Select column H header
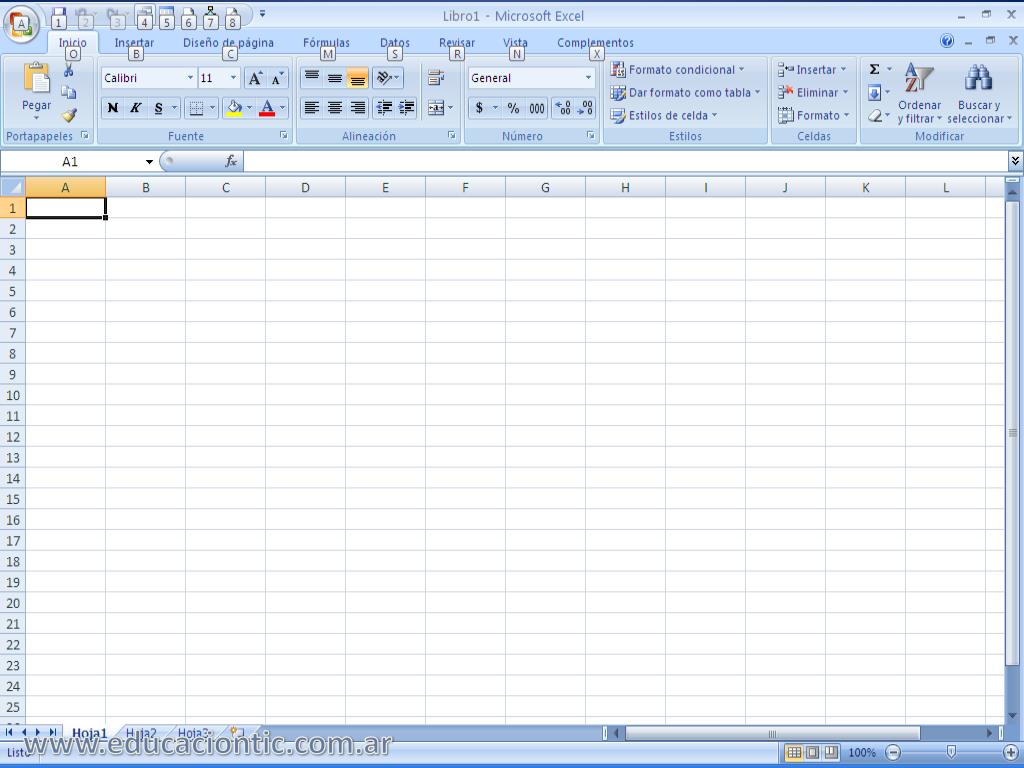Viewport: 1024px width, 768px height. tap(625, 187)
